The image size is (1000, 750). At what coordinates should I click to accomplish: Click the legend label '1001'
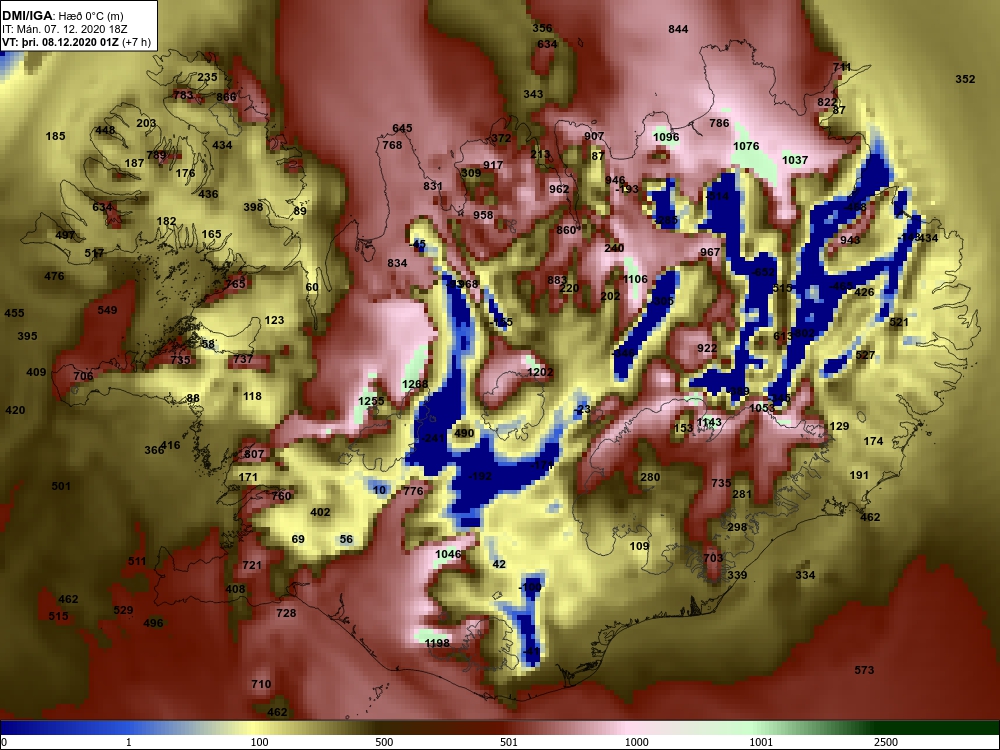coord(761,742)
